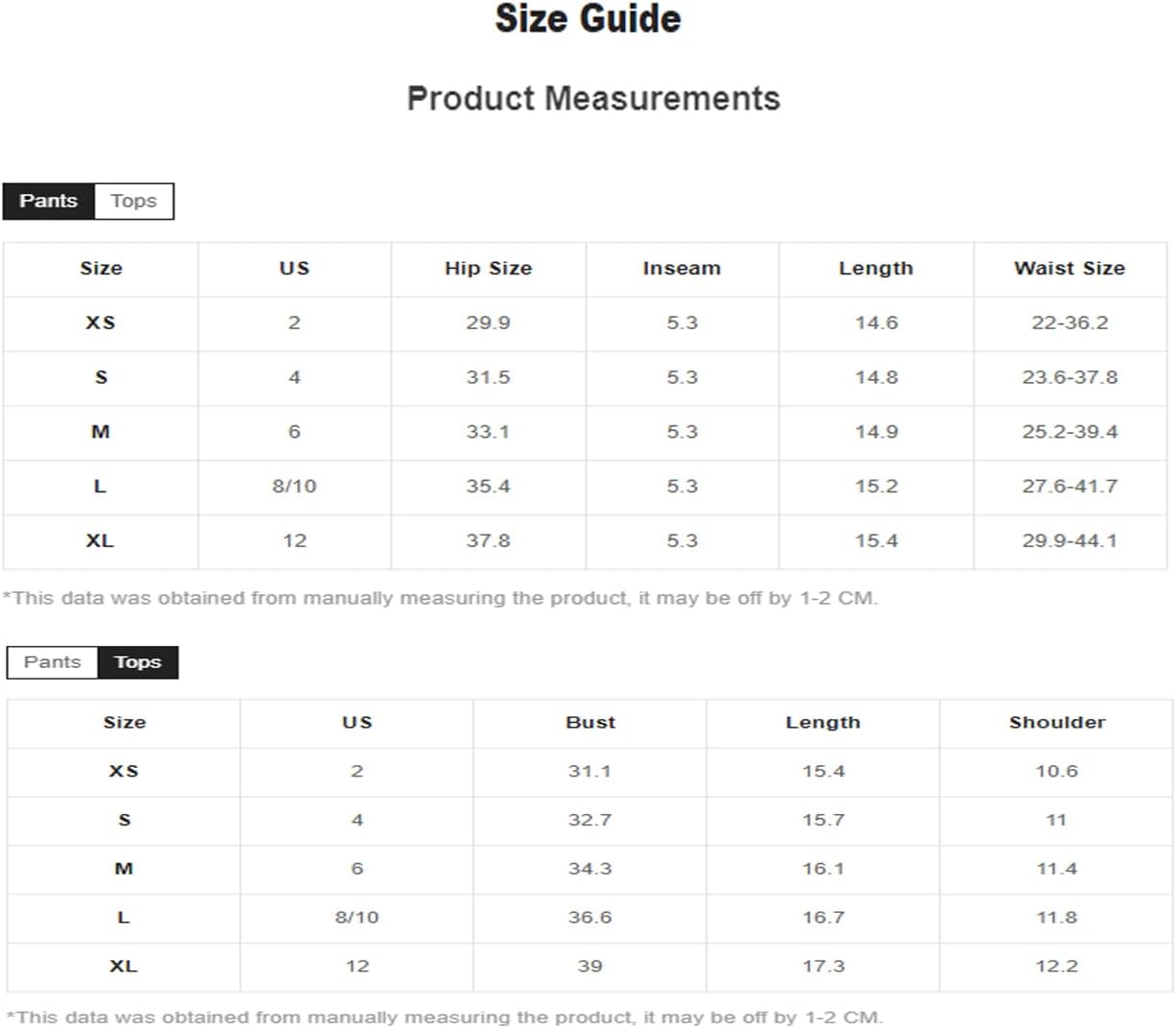Click the 8/10 US size in pants table
Viewport: 1176px width, 1028px height.
(294, 486)
